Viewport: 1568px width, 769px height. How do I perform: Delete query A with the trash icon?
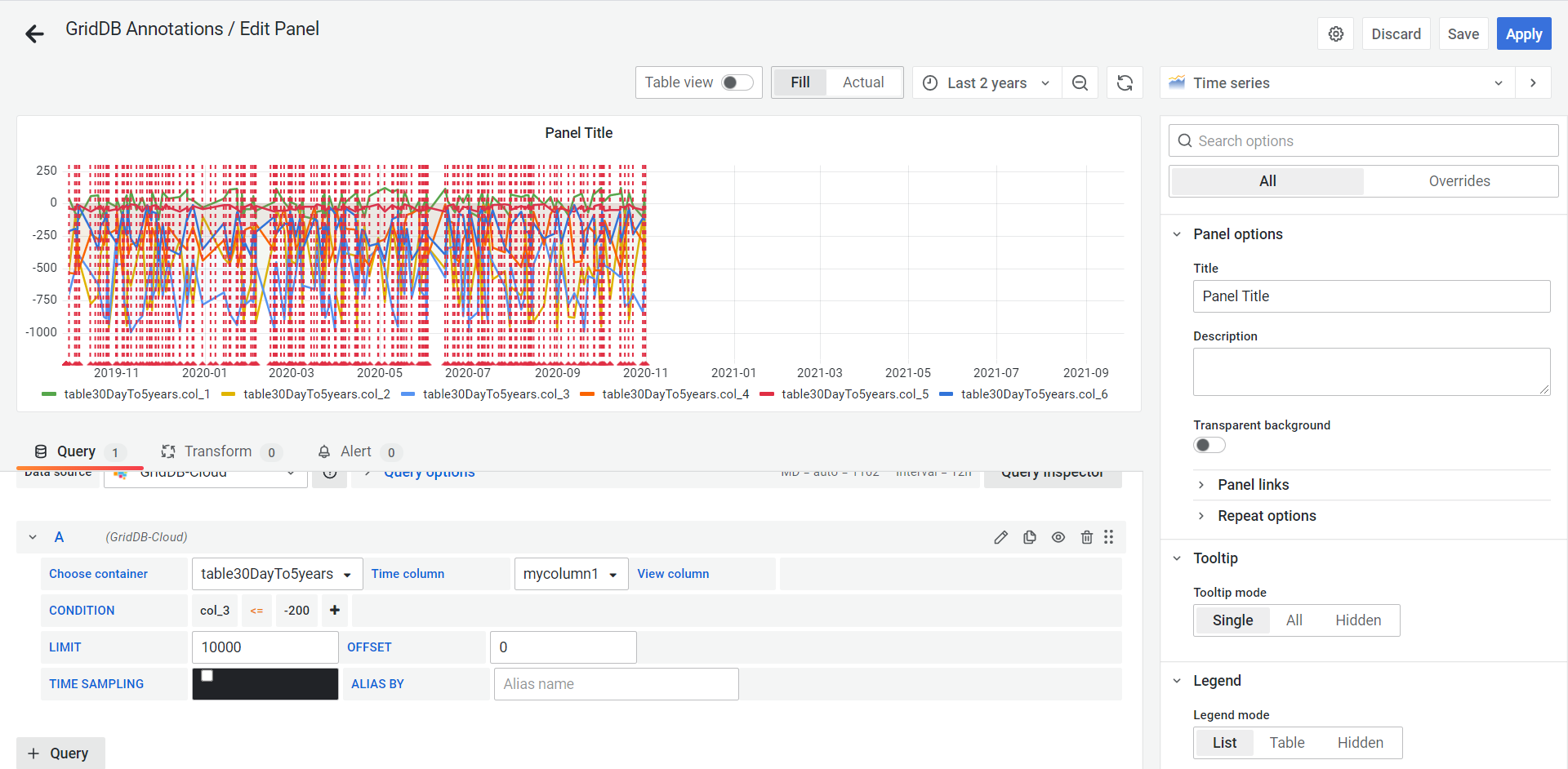click(x=1086, y=537)
